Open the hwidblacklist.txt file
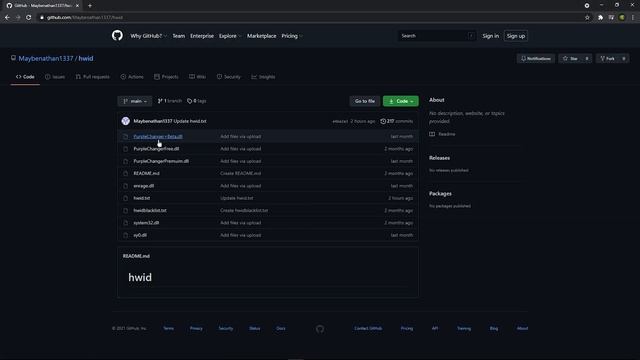This screenshot has width=640, height=360. pos(150,211)
